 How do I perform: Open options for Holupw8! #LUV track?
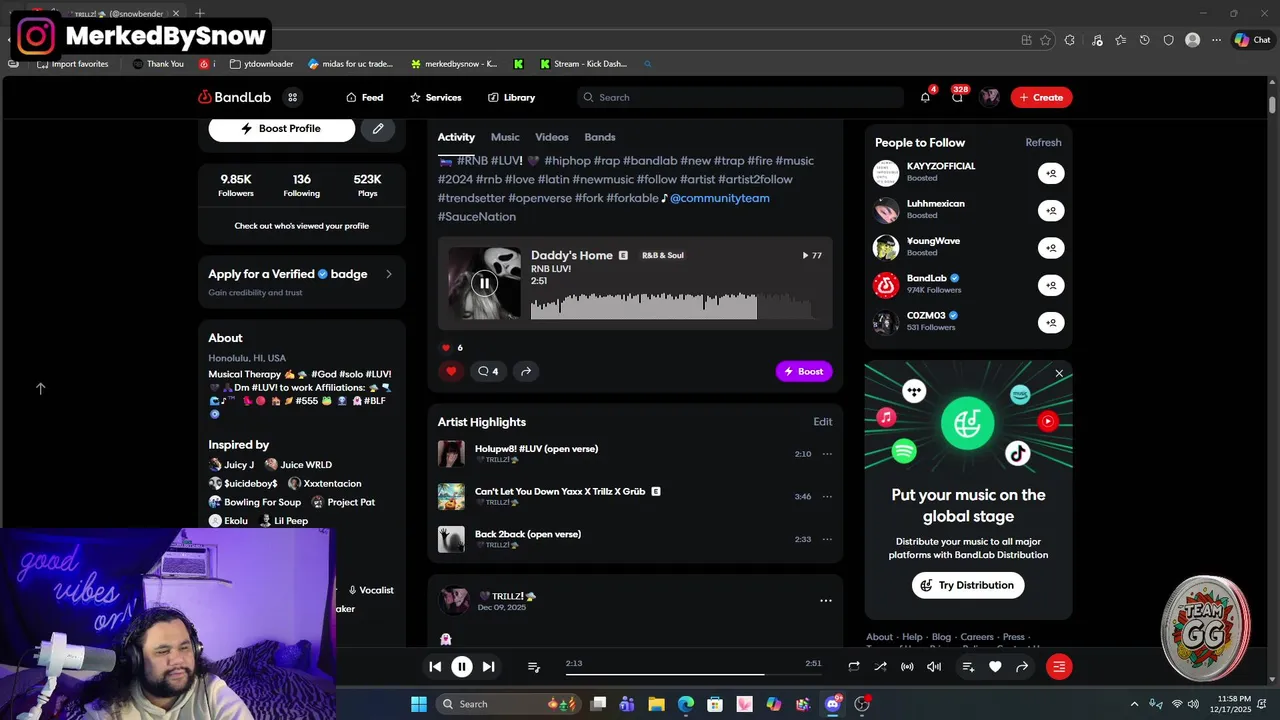(827, 454)
